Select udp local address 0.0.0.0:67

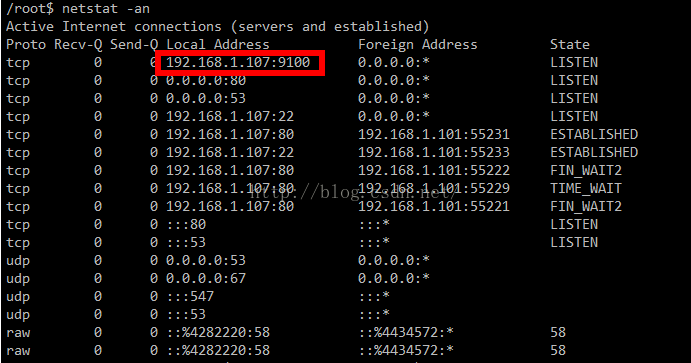click(x=206, y=279)
